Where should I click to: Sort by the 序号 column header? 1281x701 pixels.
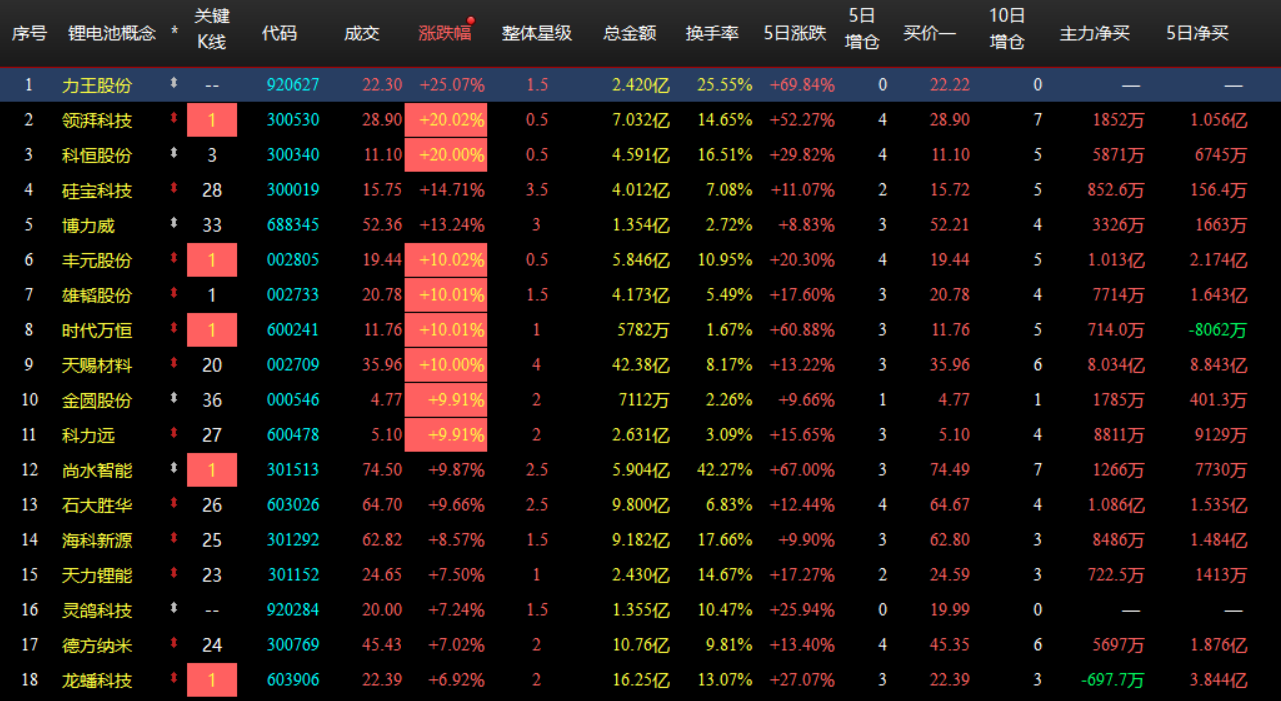tap(29, 33)
